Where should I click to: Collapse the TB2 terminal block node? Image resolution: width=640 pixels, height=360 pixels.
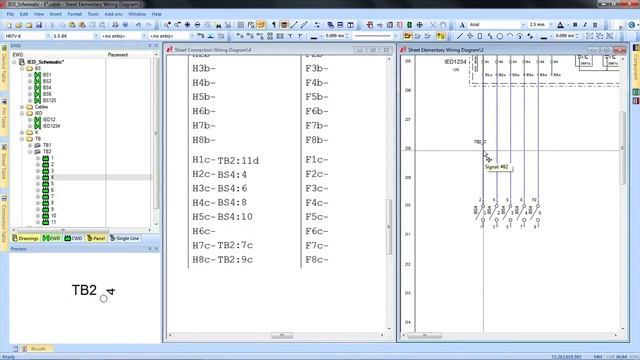click(x=30, y=152)
